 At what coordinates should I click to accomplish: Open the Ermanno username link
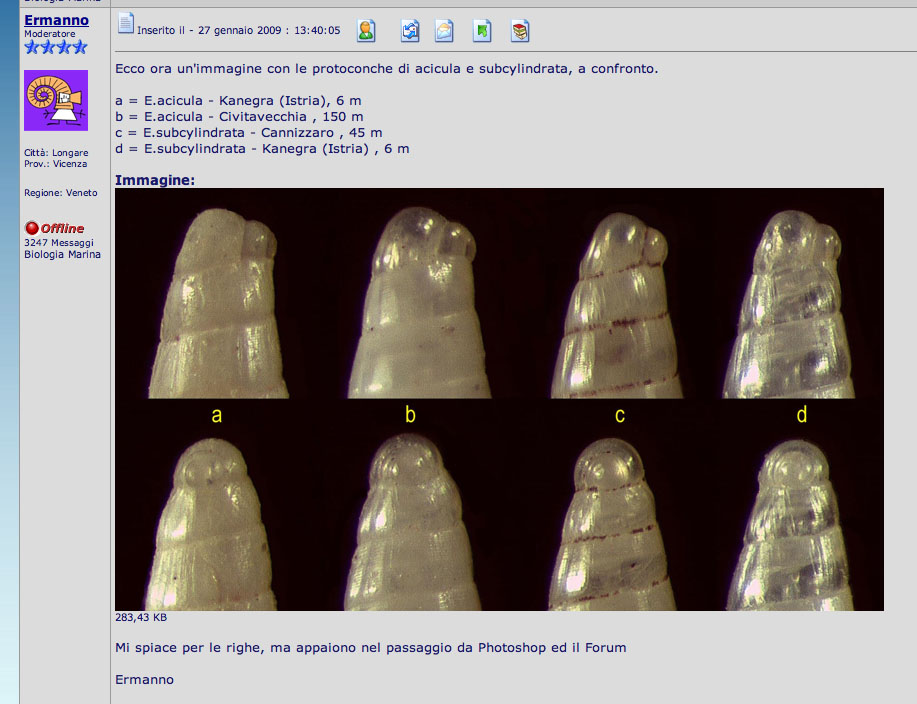coord(56,20)
